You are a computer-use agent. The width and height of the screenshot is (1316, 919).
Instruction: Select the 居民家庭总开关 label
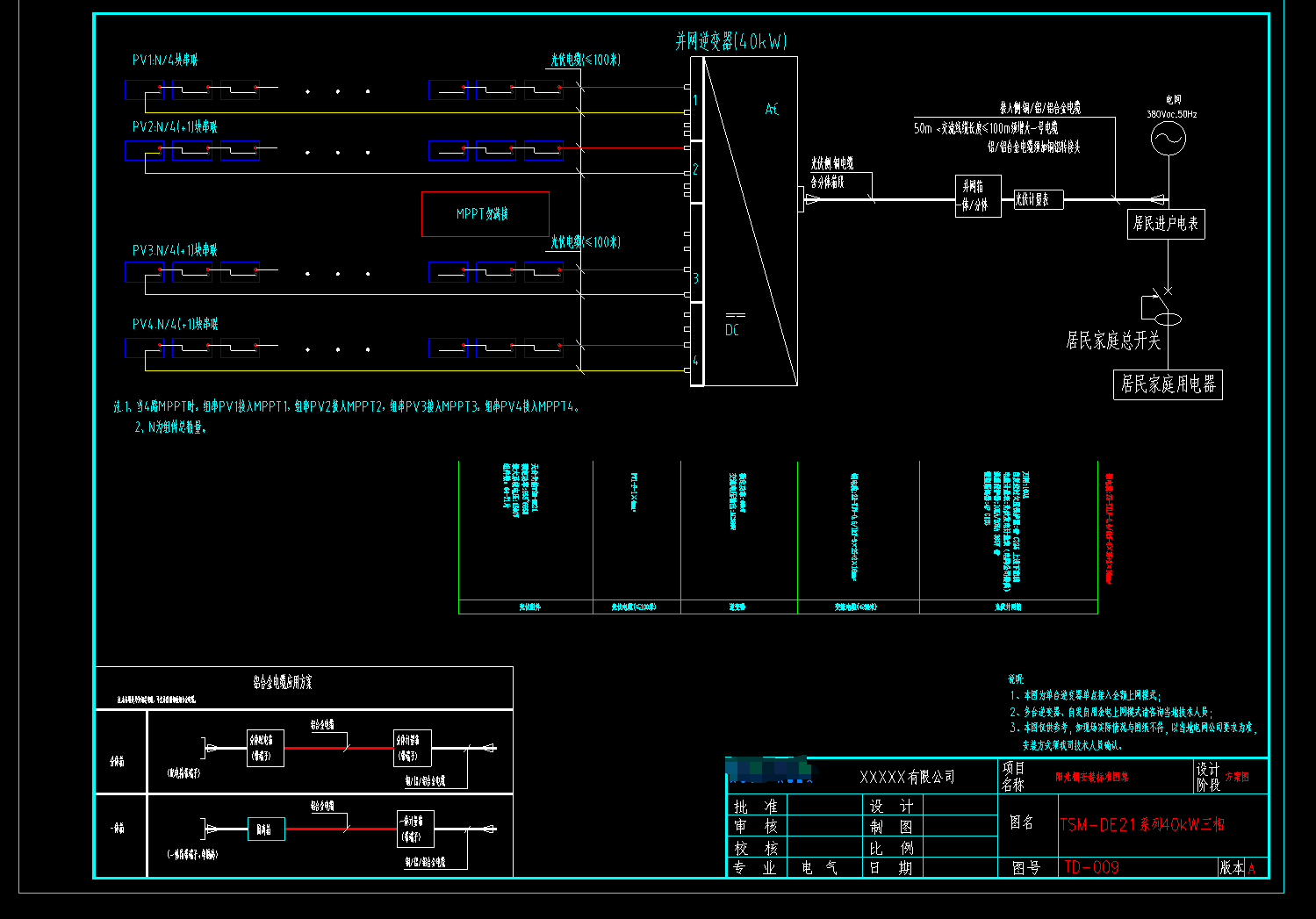coord(1112,341)
